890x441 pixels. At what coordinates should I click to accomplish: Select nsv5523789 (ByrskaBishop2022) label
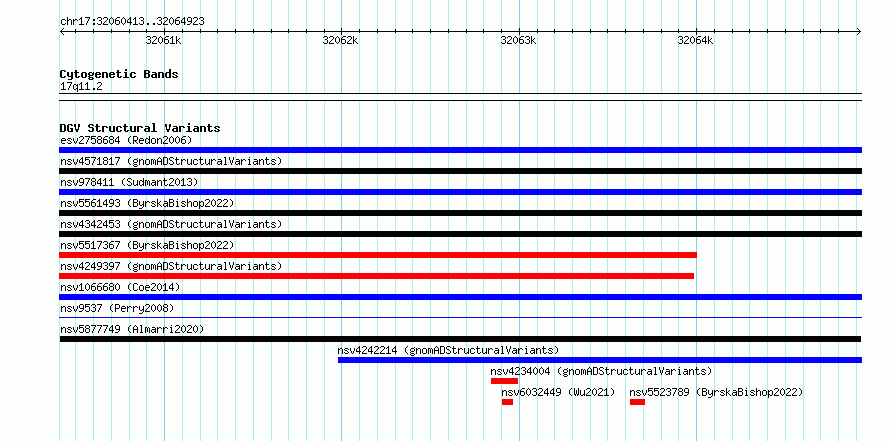716,392
